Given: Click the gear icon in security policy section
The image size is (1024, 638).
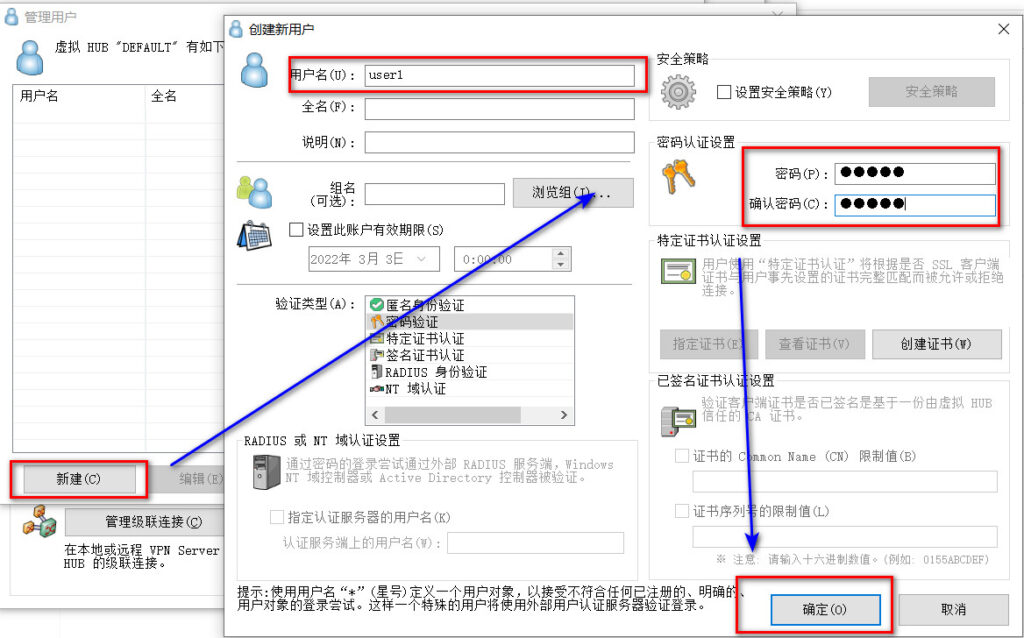Looking at the screenshot, I should point(678,92).
